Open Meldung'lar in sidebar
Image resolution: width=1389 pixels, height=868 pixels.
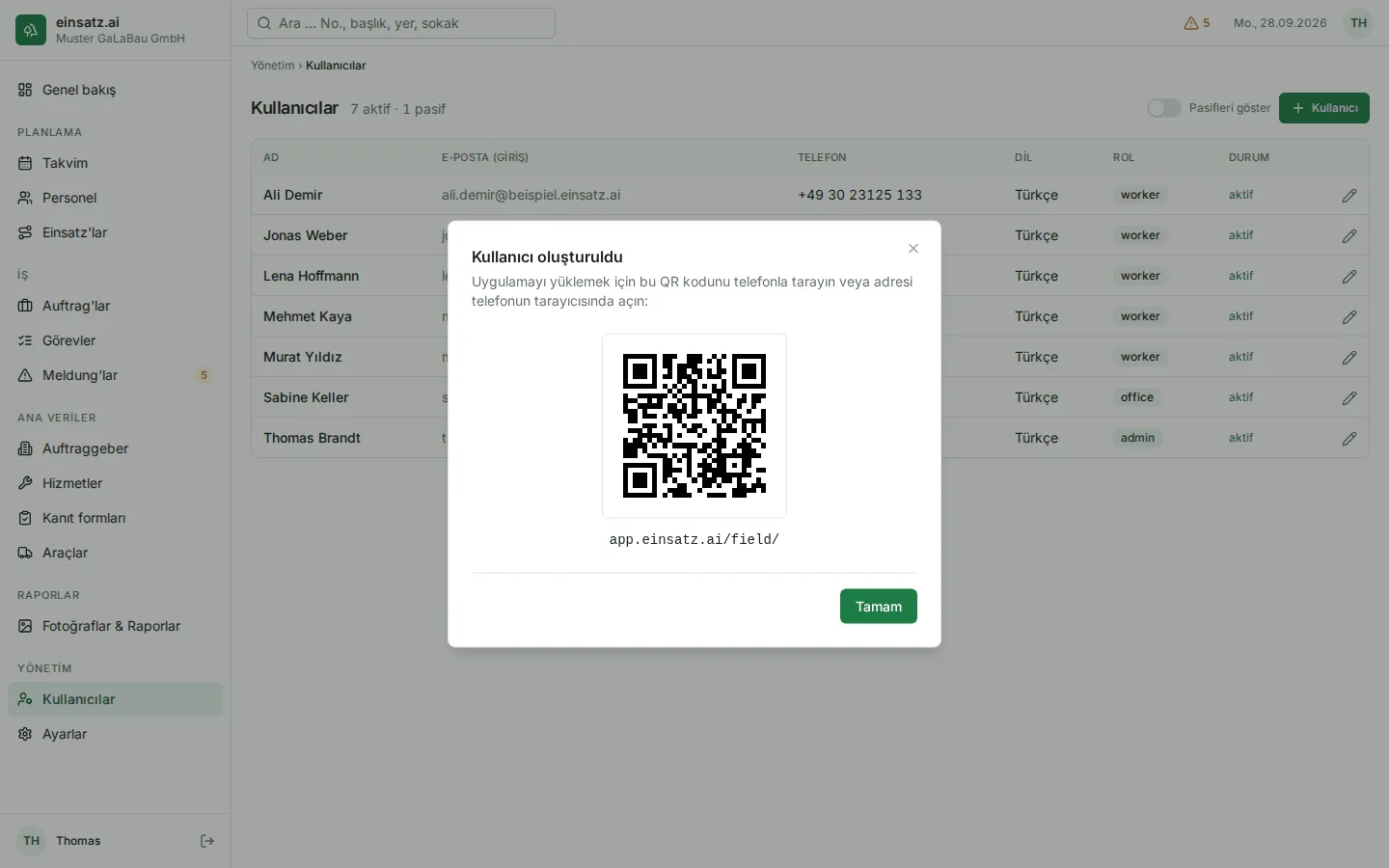[x=116, y=375]
